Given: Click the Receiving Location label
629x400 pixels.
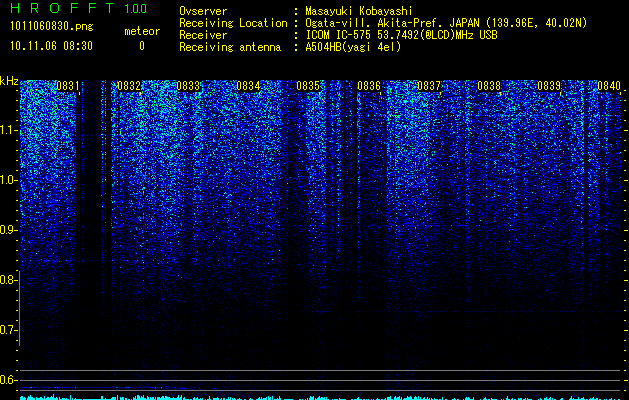Looking at the screenshot, I should (233, 23).
